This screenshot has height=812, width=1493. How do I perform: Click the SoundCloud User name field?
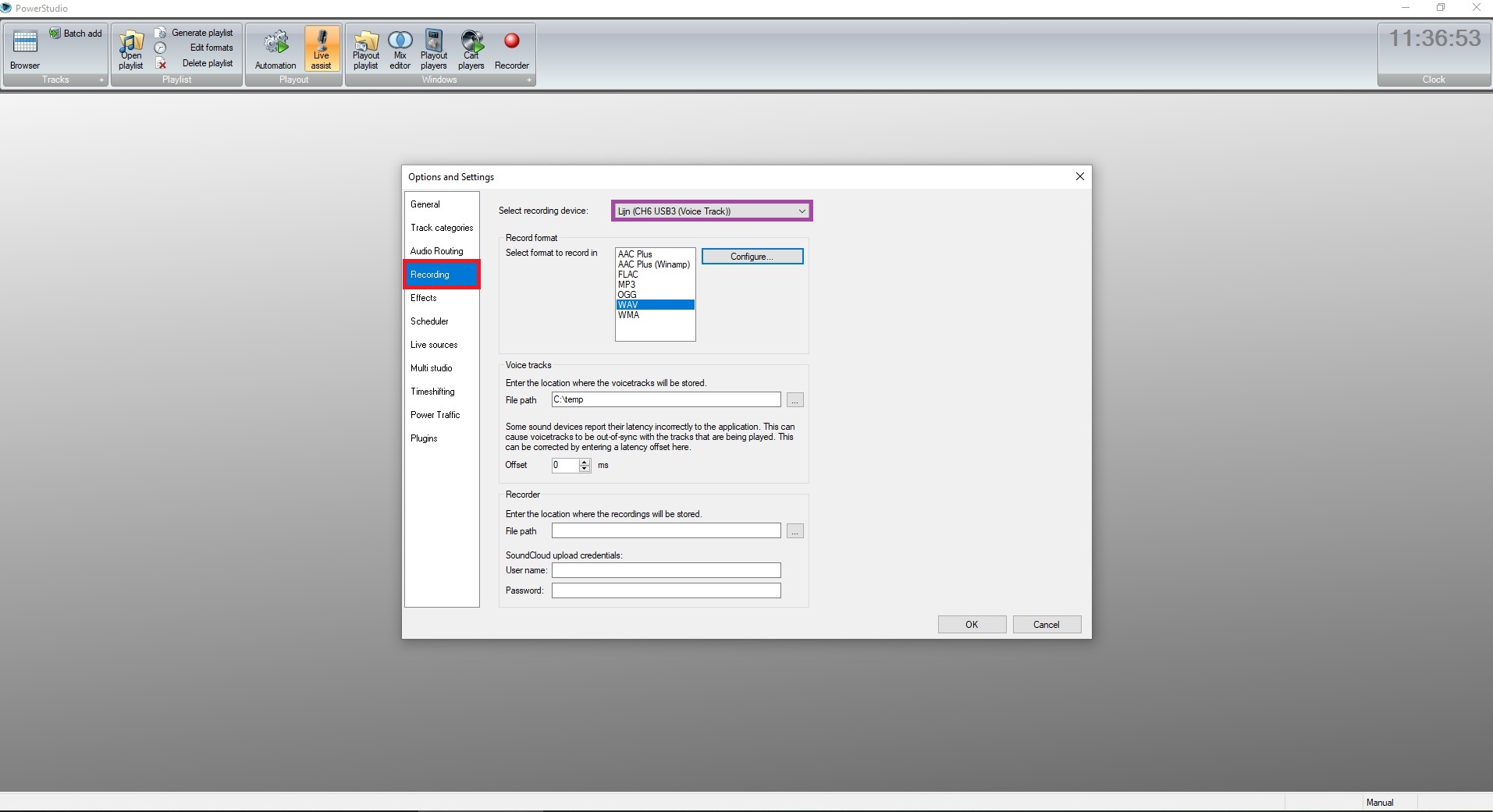pos(666,570)
